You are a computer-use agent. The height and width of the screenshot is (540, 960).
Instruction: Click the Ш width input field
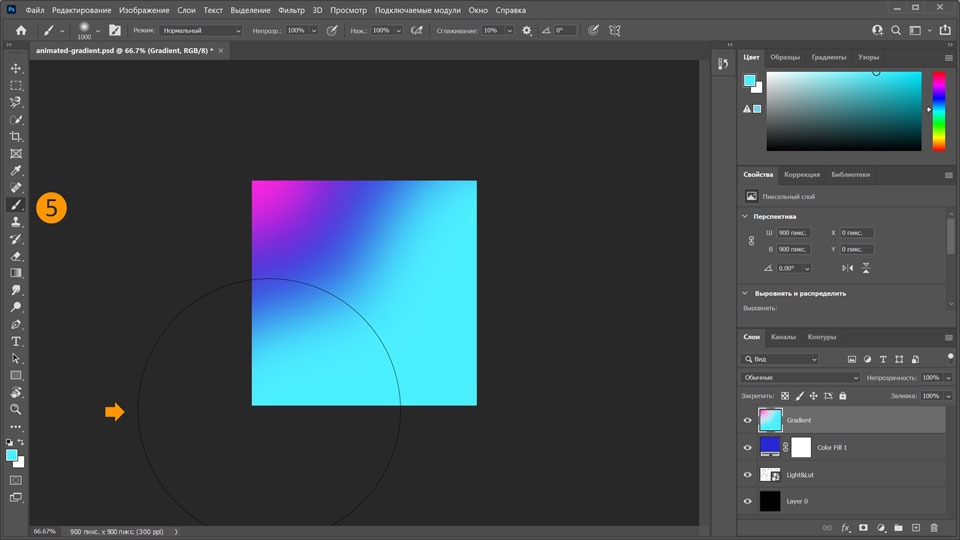click(793, 233)
